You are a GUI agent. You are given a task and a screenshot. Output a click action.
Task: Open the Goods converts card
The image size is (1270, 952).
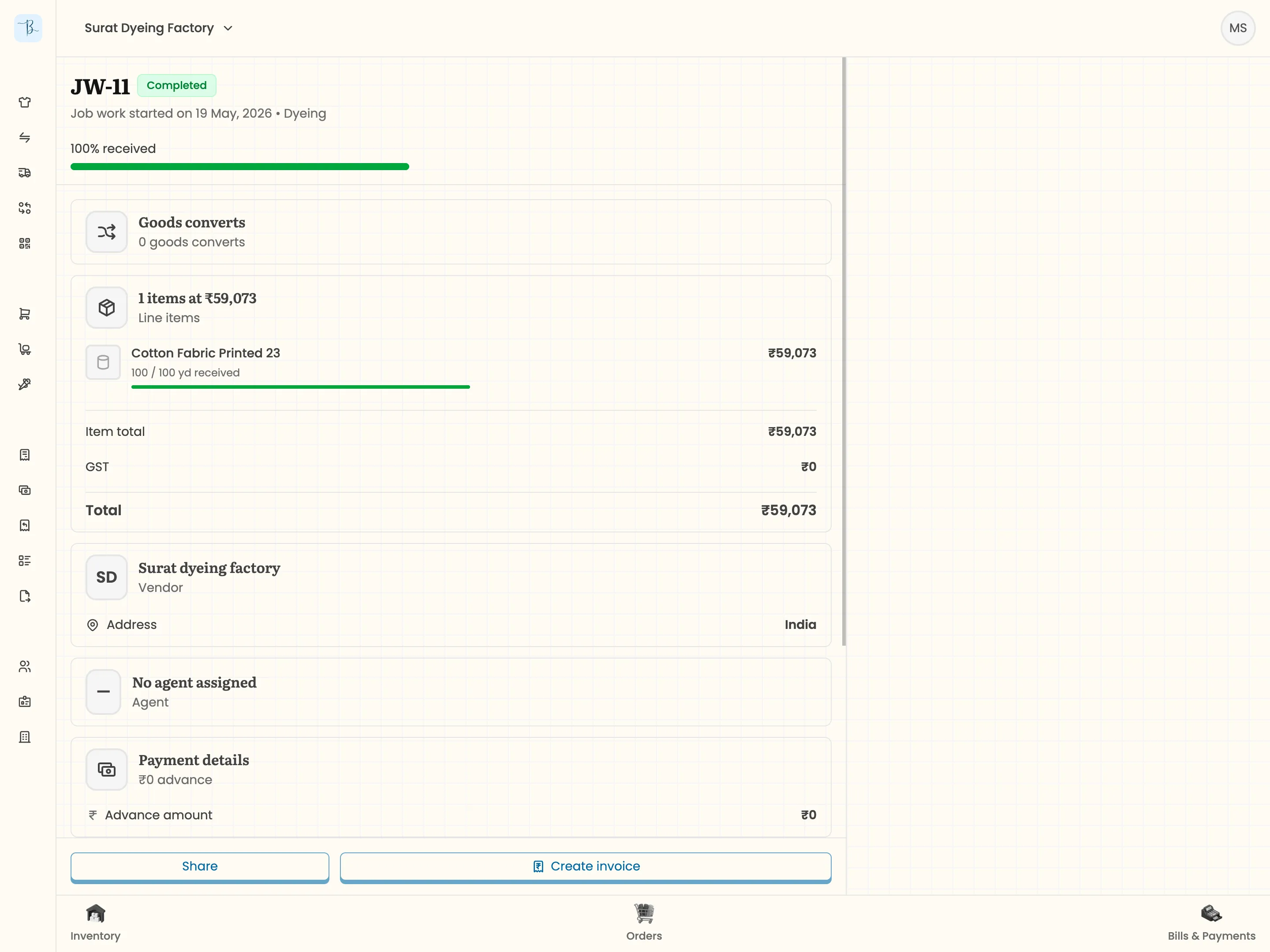pyautogui.click(x=451, y=232)
